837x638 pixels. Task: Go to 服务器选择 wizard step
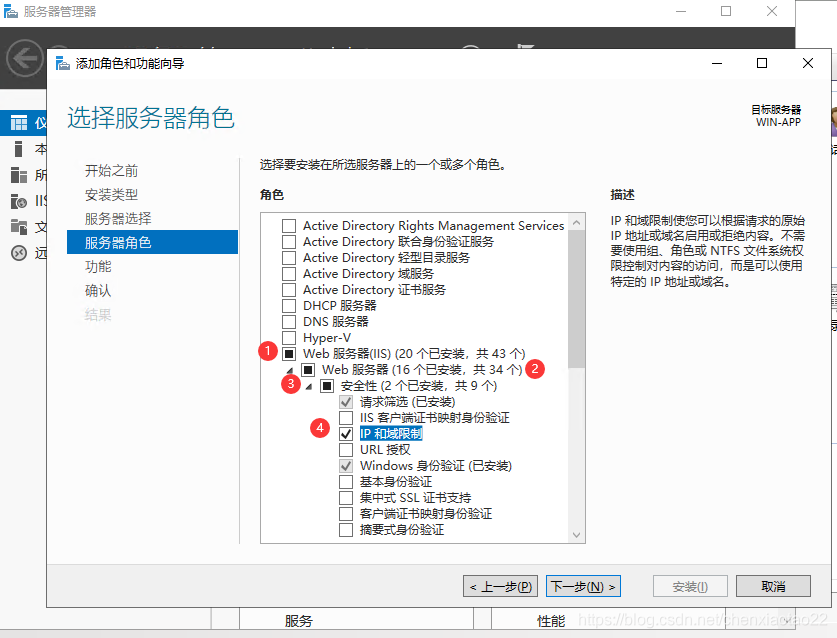pos(118,219)
